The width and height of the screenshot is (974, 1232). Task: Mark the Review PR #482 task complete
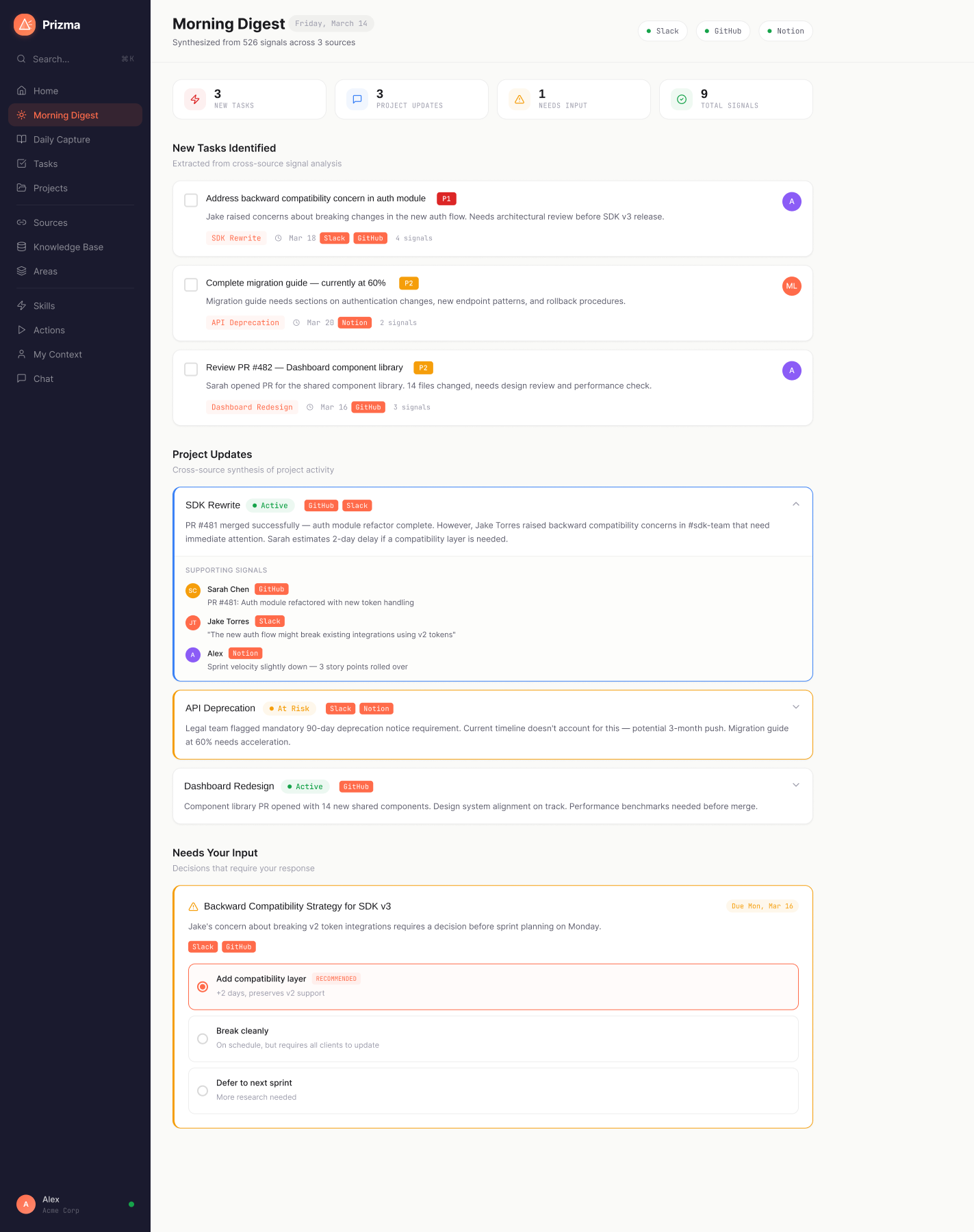(192, 369)
